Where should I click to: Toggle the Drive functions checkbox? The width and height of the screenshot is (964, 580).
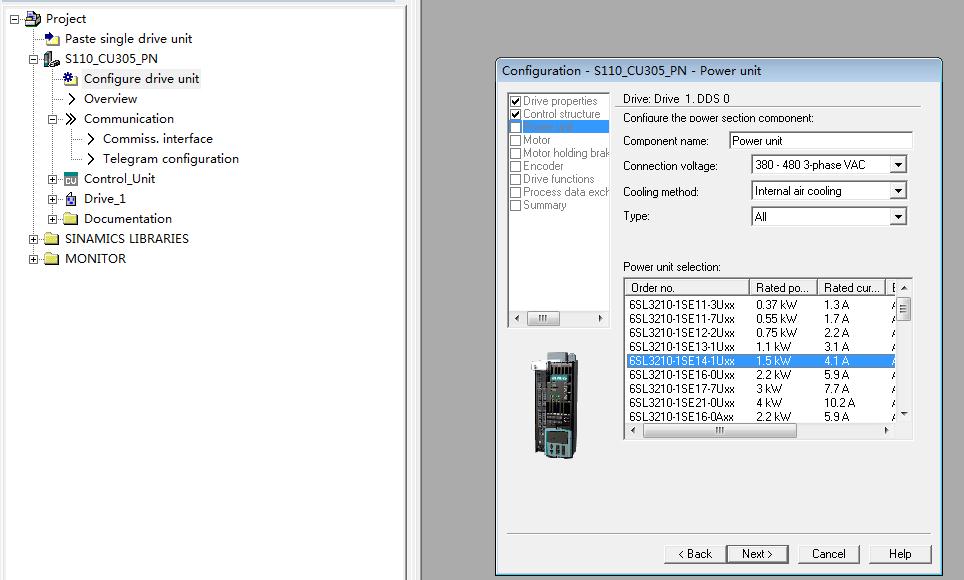(516, 180)
